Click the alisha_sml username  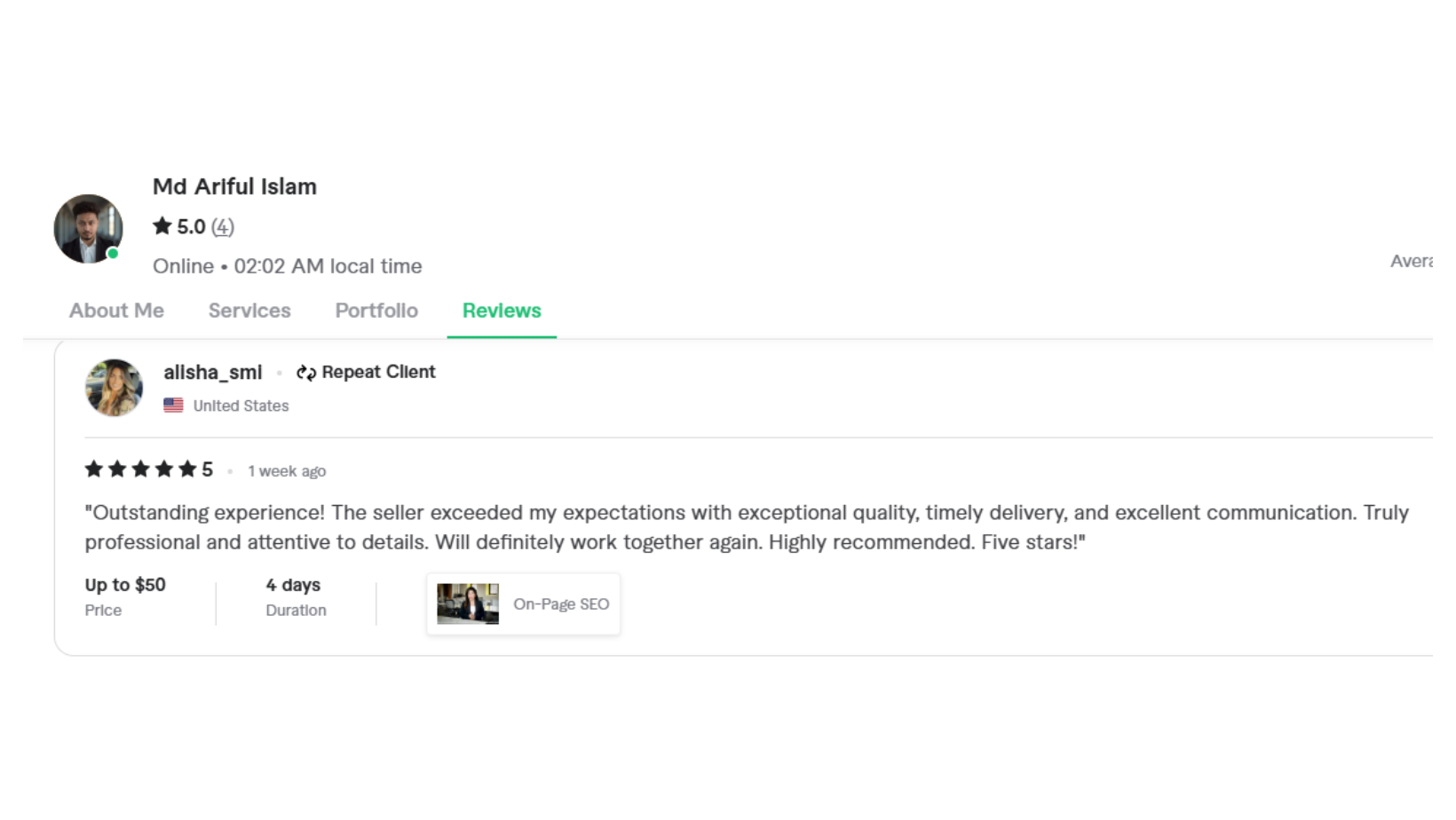[x=213, y=373]
